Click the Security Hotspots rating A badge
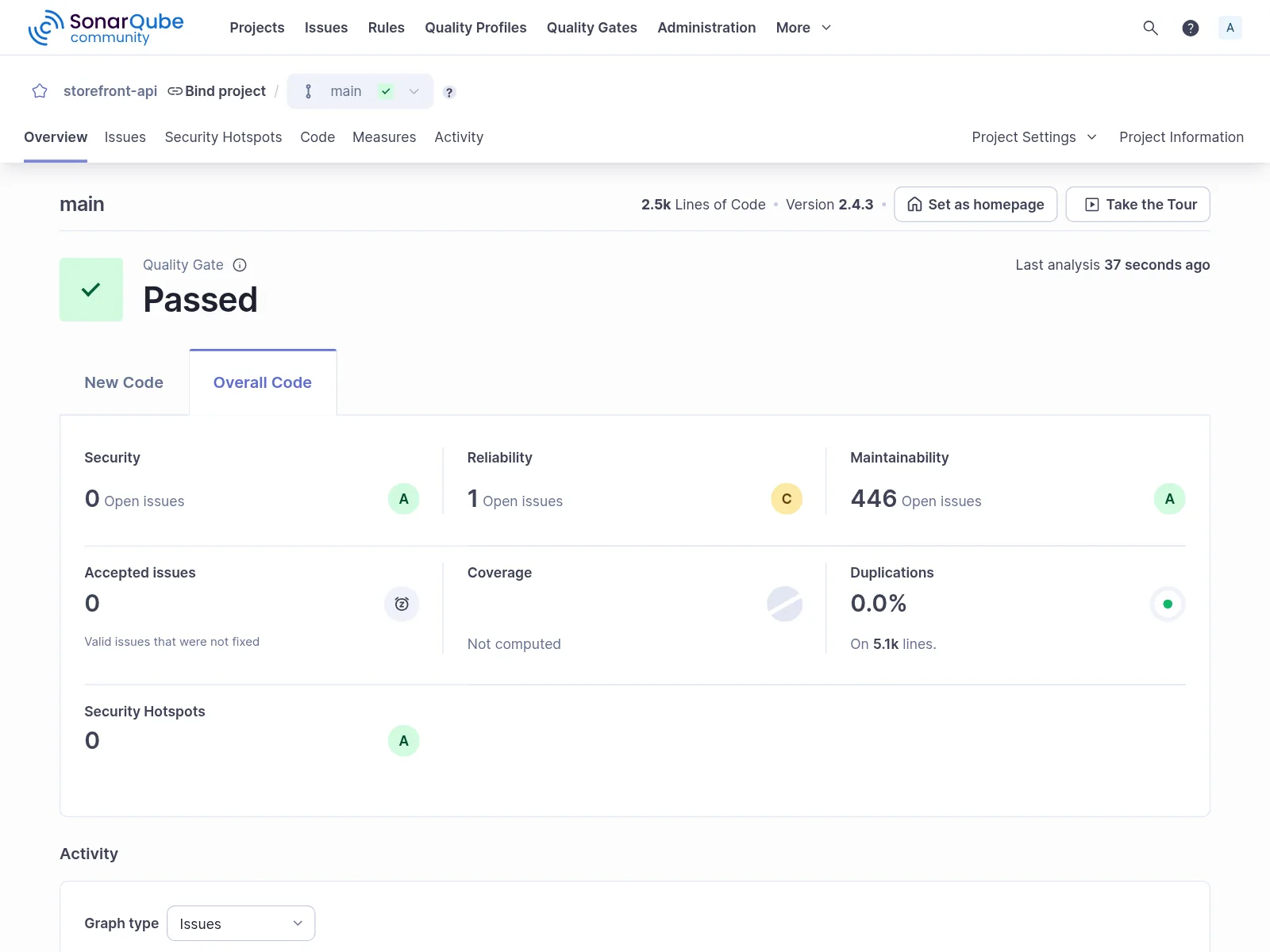The height and width of the screenshot is (952, 1270). 403,741
